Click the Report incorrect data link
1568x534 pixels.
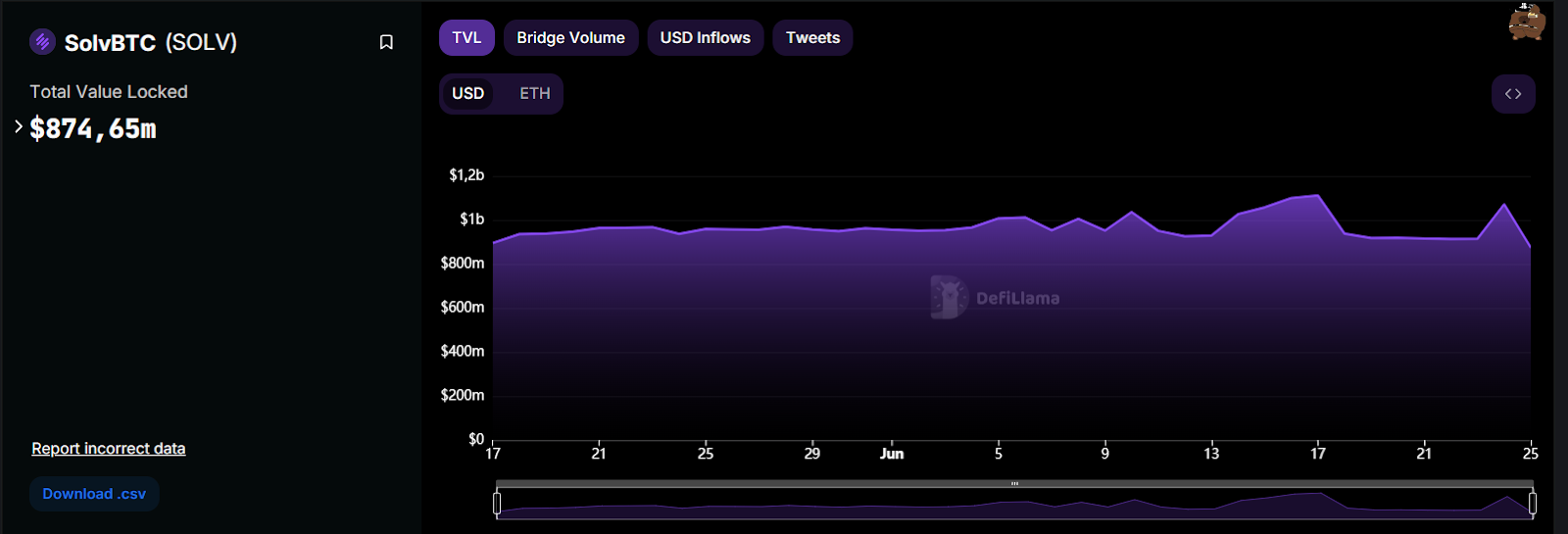[x=108, y=449]
